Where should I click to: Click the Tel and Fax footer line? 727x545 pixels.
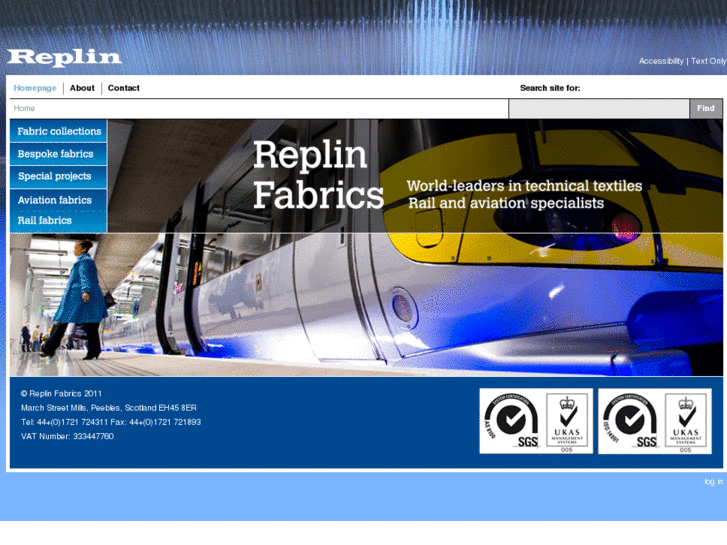111,422
